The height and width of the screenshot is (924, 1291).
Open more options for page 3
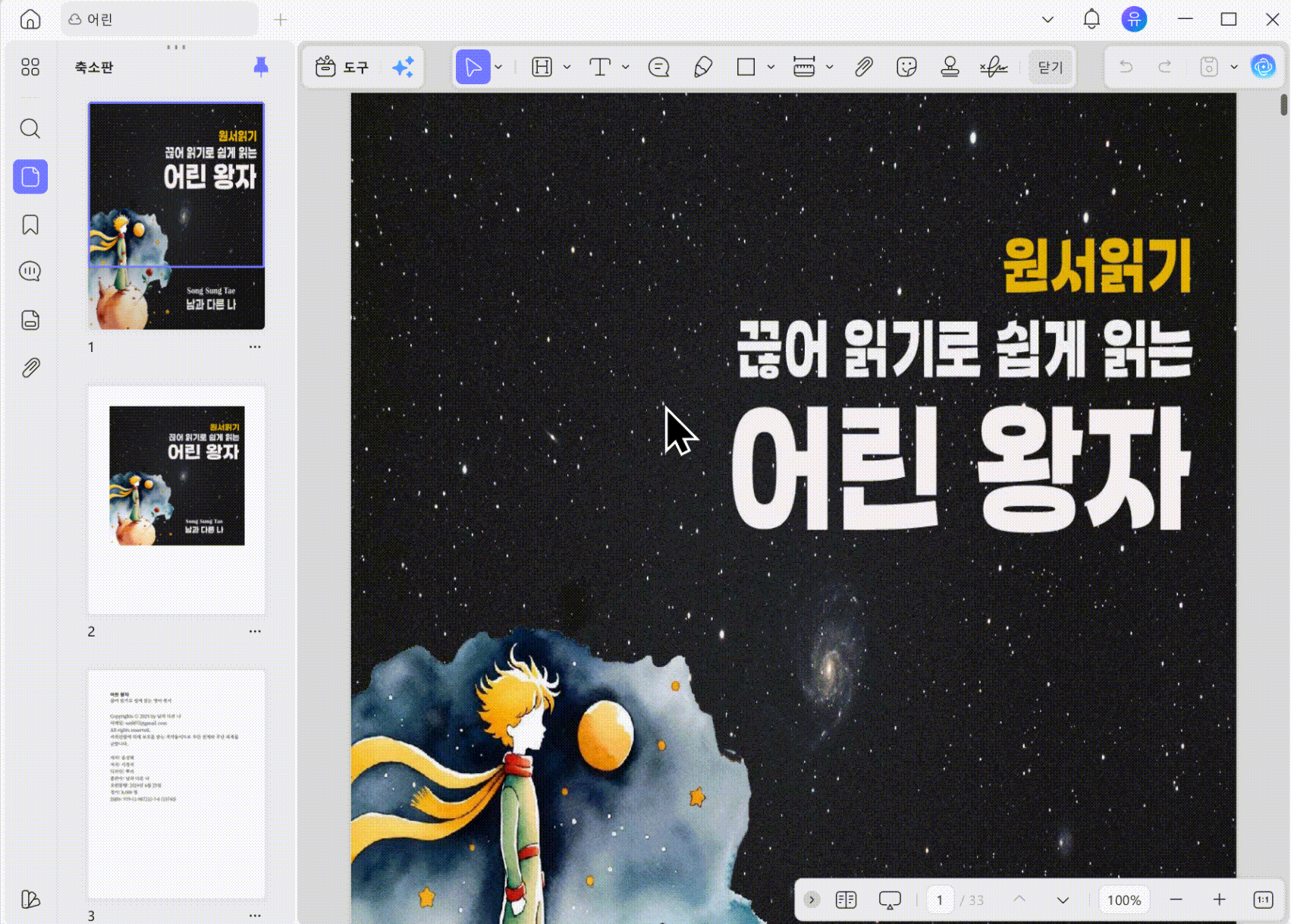tap(255, 915)
